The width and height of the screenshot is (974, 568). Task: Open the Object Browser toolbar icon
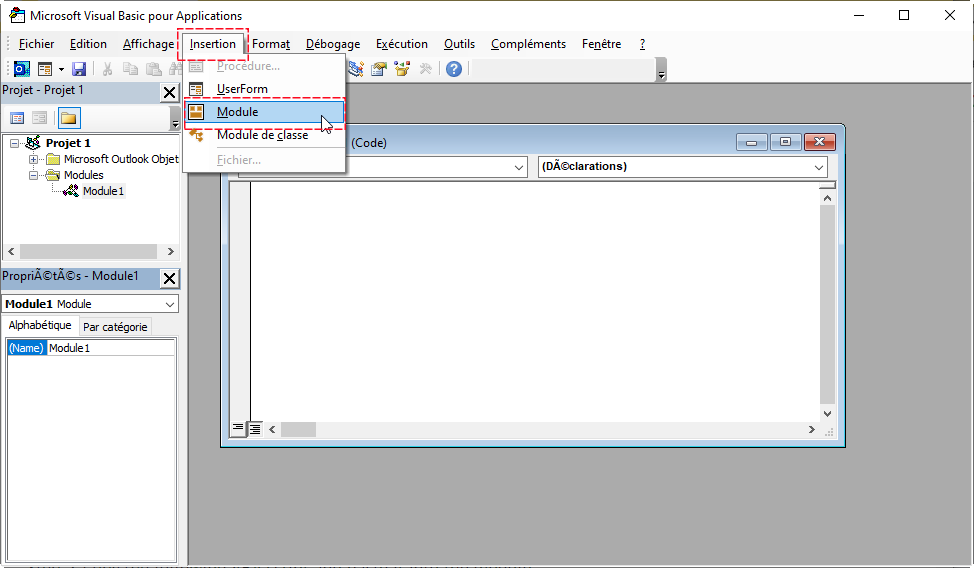(402, 68)
